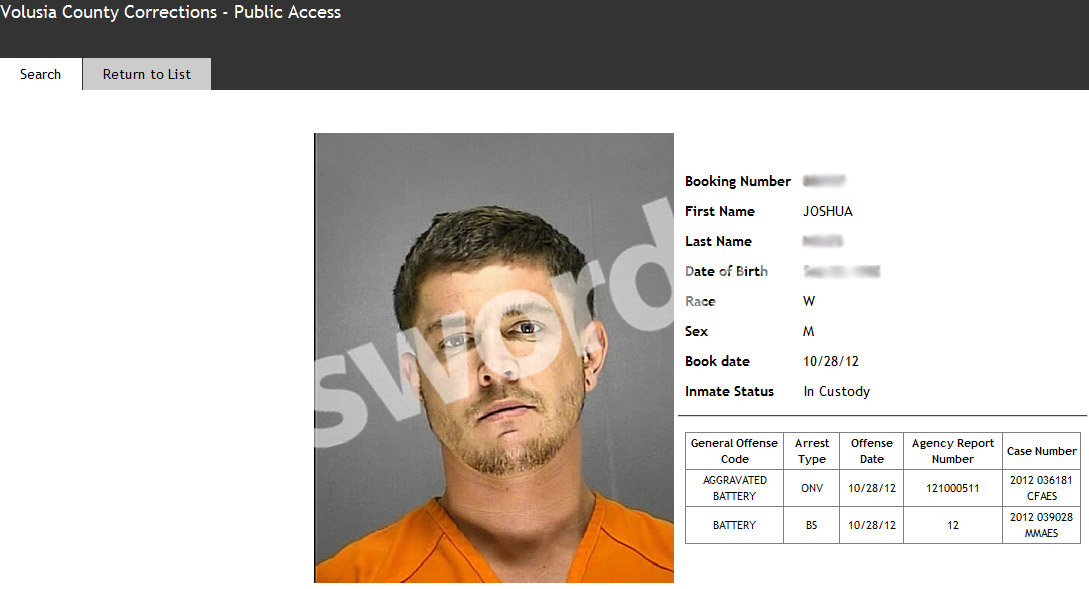Click the In Custody inmate status
Screen dimensions: 1089x589
[x=836, y=391]
